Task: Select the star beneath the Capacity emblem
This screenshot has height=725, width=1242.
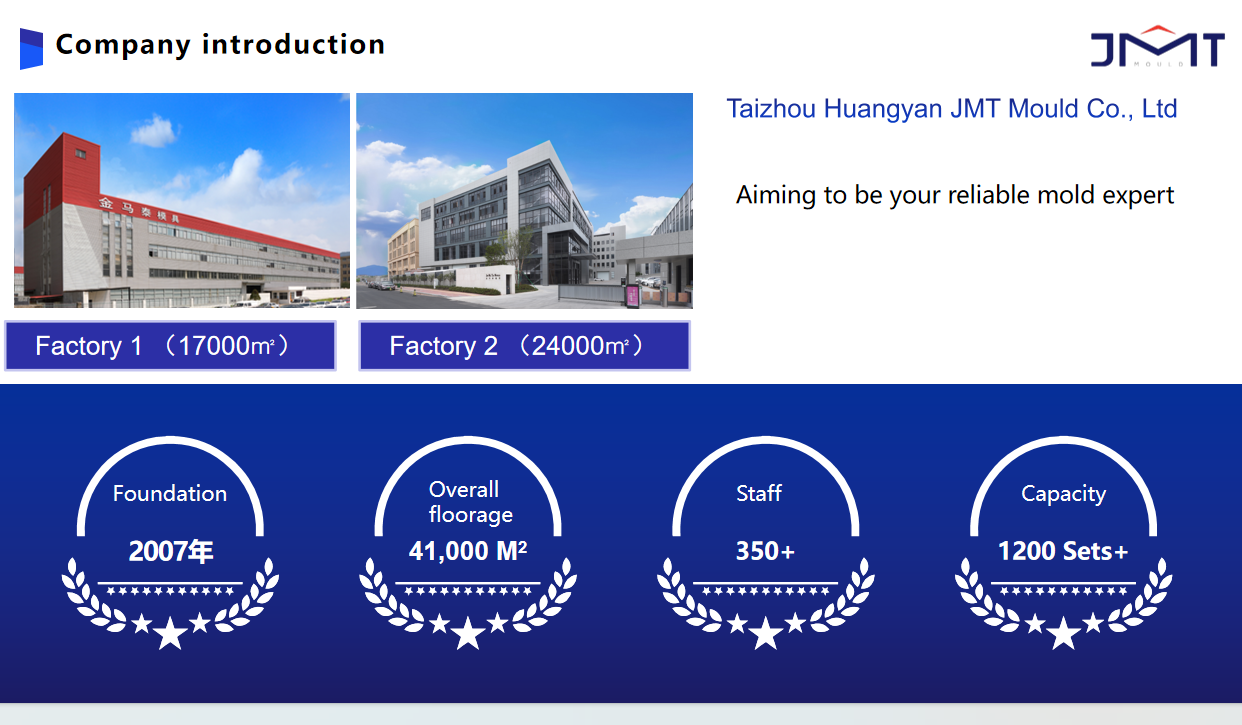Action: tap(1064, 630)
